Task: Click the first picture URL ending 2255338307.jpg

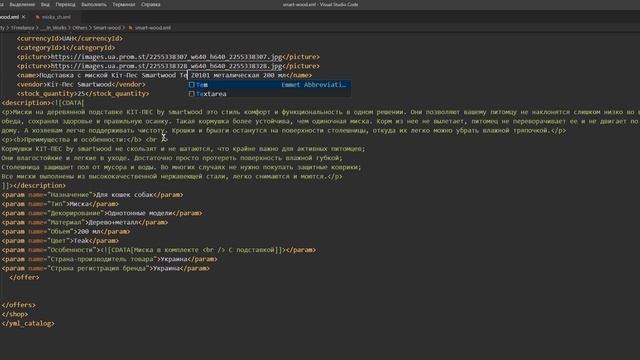Action: tap(166, 57)
